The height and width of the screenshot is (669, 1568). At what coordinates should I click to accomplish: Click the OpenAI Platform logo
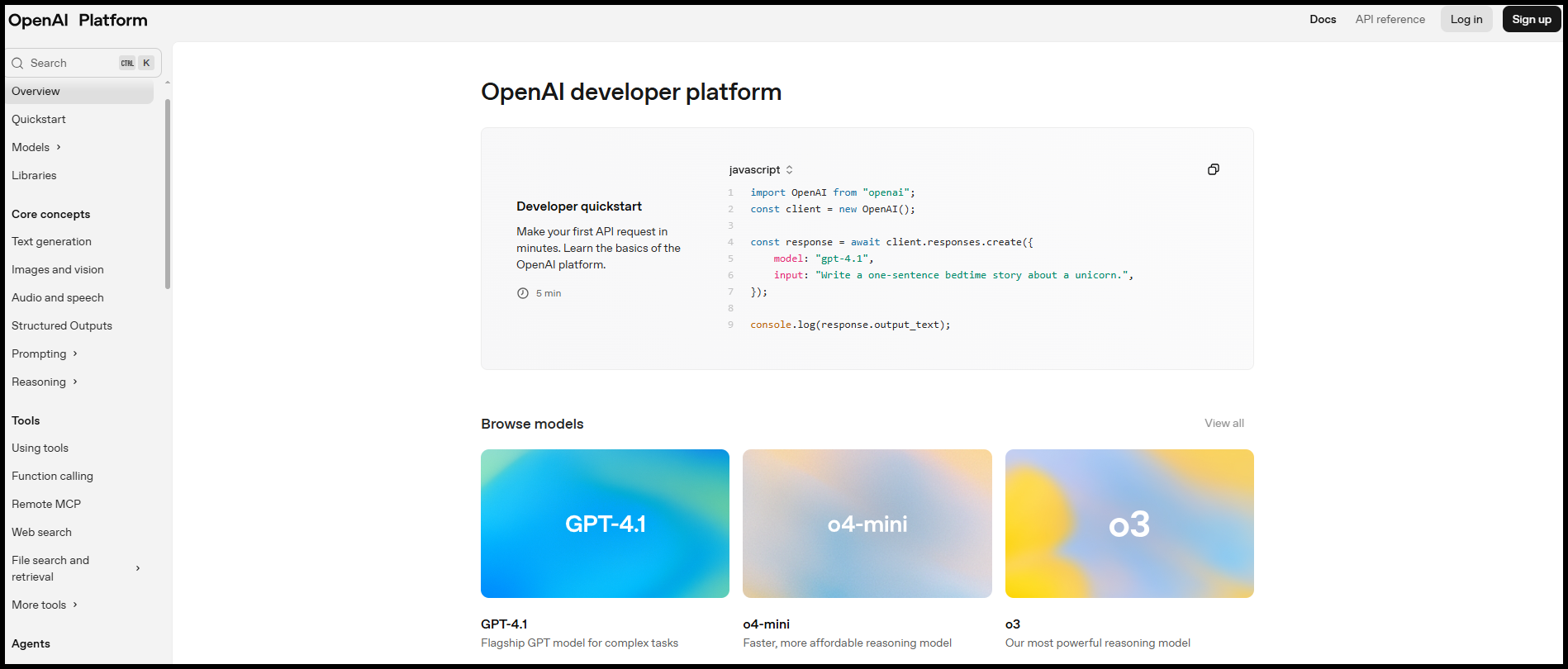point(78,20)
